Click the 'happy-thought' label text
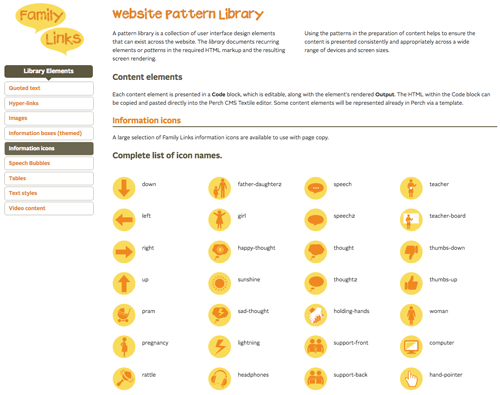 click(x=256, y=248)
